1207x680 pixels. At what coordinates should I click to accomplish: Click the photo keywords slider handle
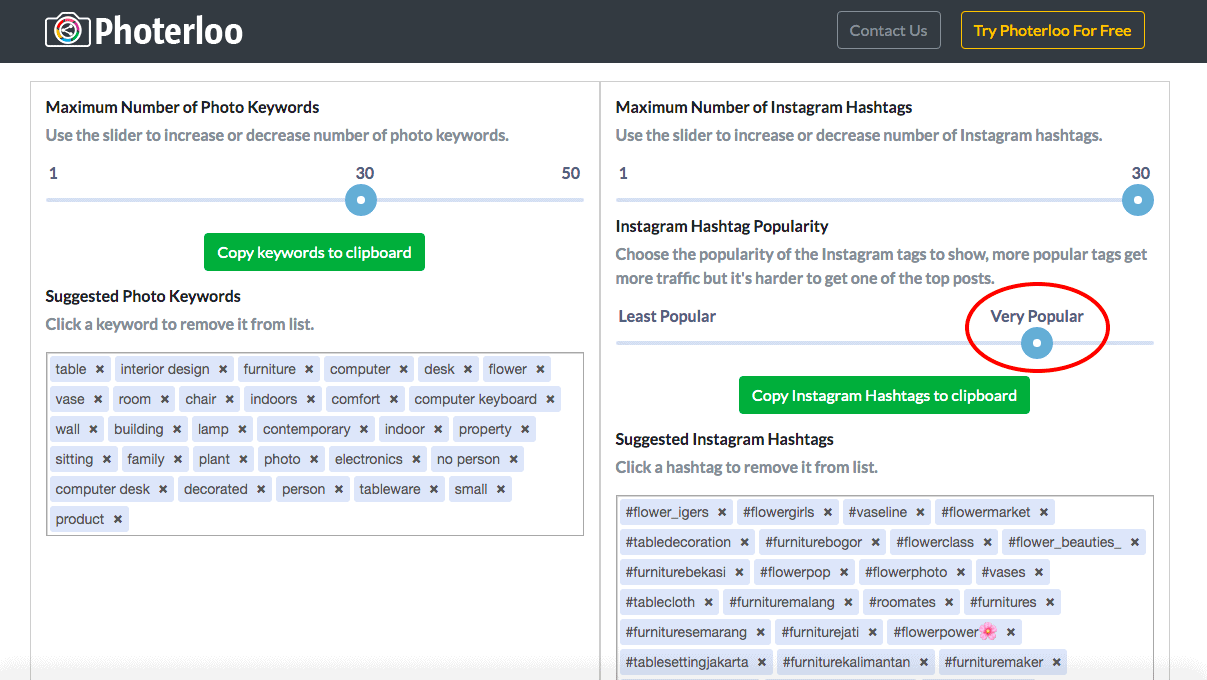[360, 200]
